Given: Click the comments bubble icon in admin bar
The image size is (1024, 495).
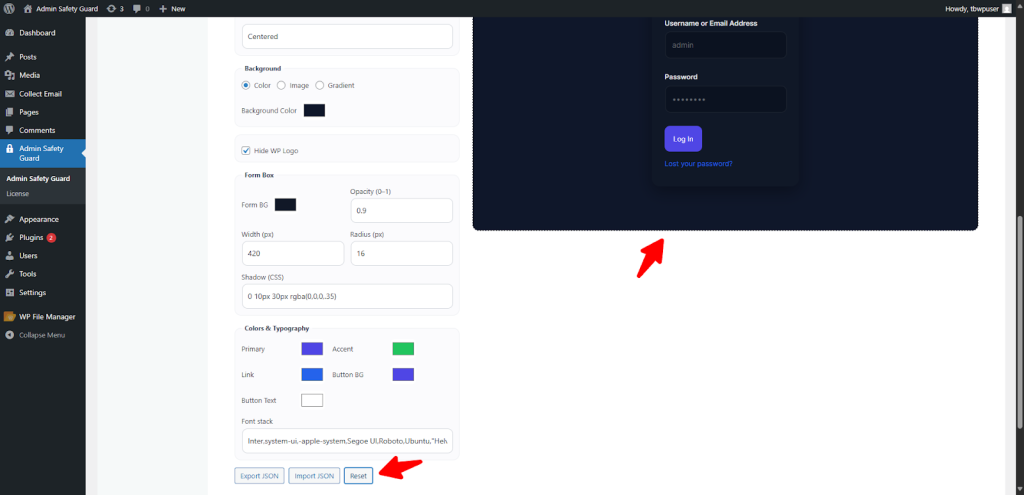Looking at the screenshot, I should tap(139, 8).
